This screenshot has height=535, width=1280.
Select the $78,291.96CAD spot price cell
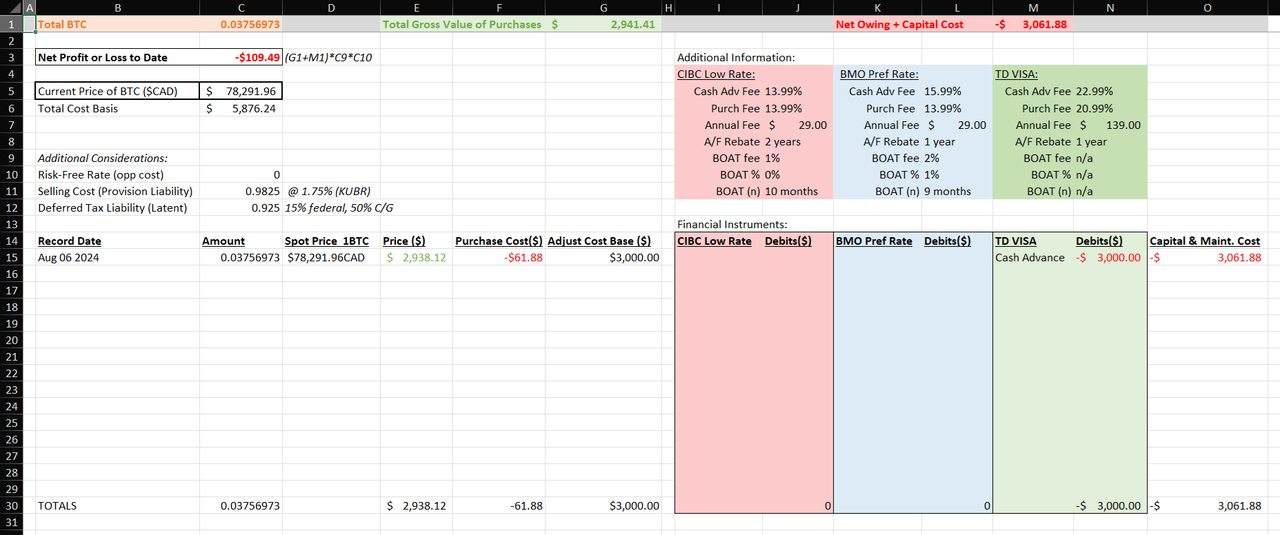(331, 257)
